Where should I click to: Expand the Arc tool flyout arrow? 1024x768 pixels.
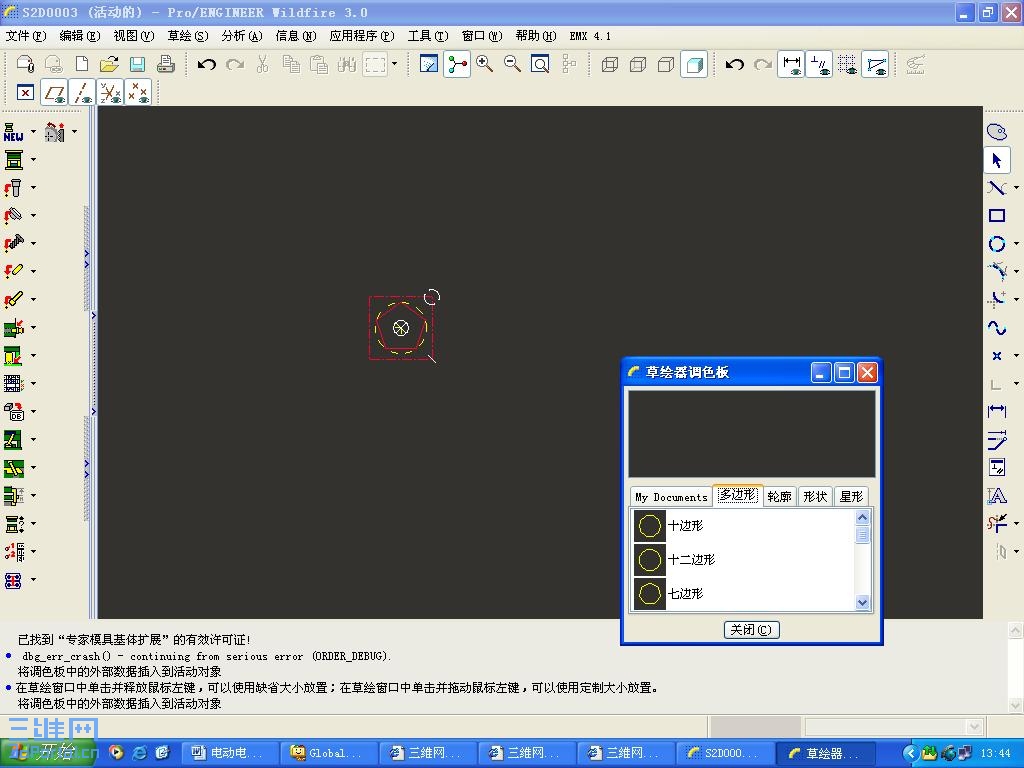(1016, 272)
